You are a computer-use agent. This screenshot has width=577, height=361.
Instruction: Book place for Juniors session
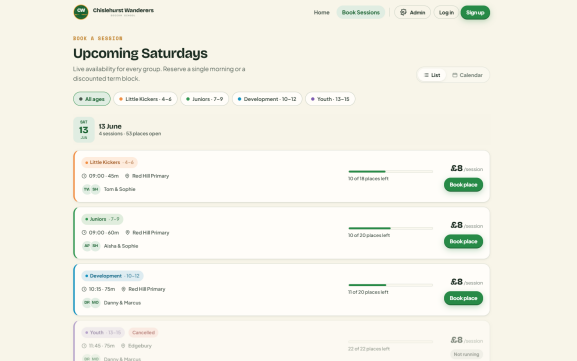(463, 241)
